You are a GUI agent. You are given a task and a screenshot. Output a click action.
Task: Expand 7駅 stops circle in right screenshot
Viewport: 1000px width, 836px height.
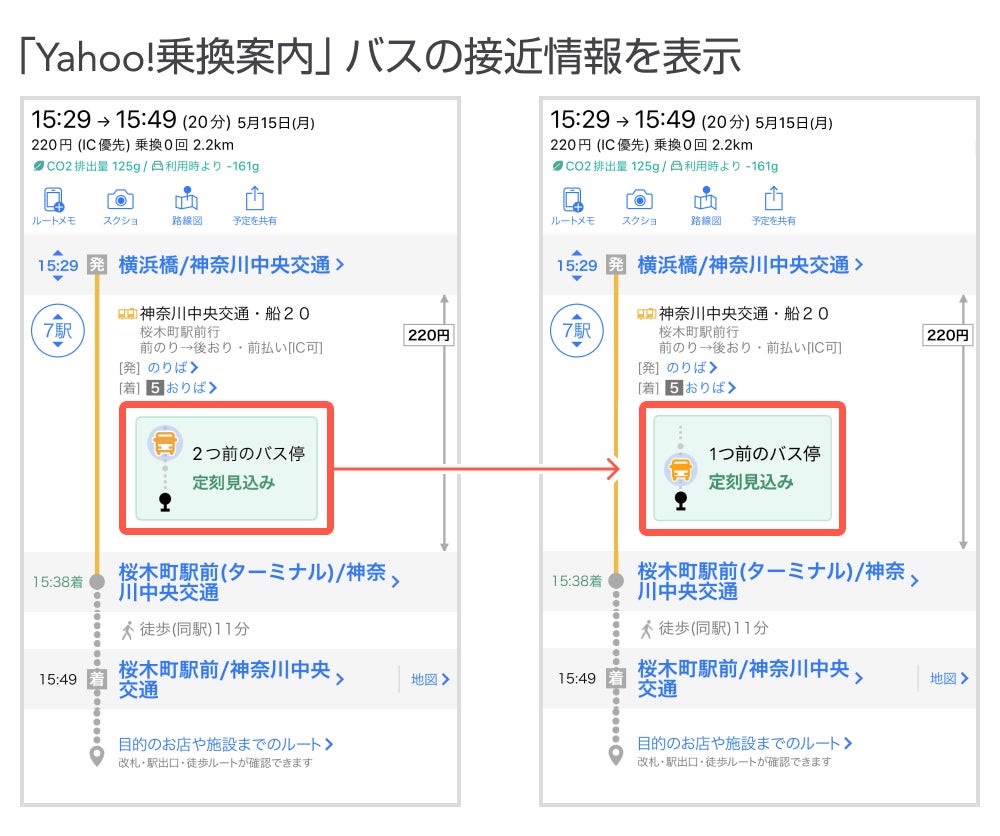tap(577, 330)
